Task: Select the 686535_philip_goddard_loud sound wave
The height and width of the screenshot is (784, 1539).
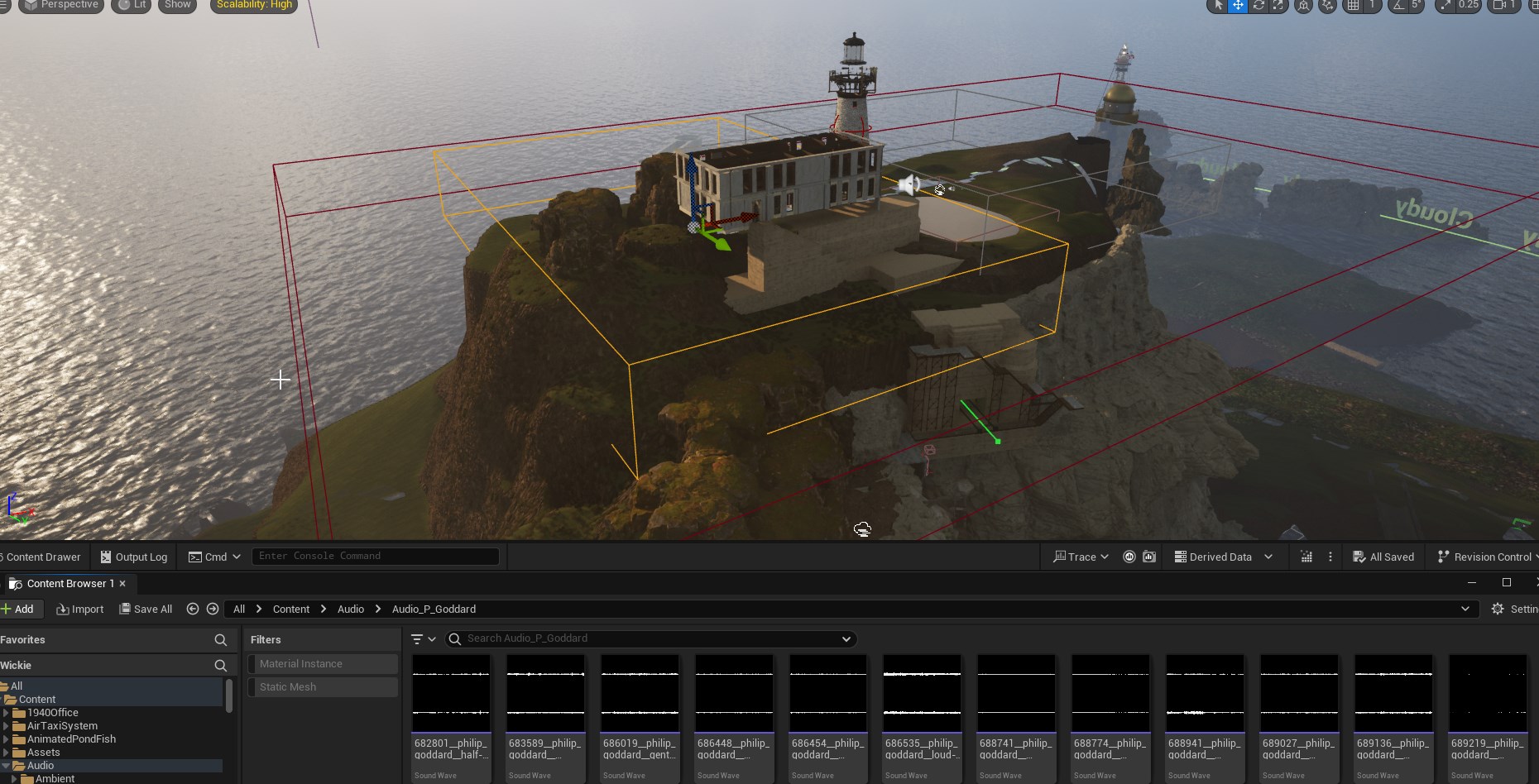Action: click(x=922, y=718)
